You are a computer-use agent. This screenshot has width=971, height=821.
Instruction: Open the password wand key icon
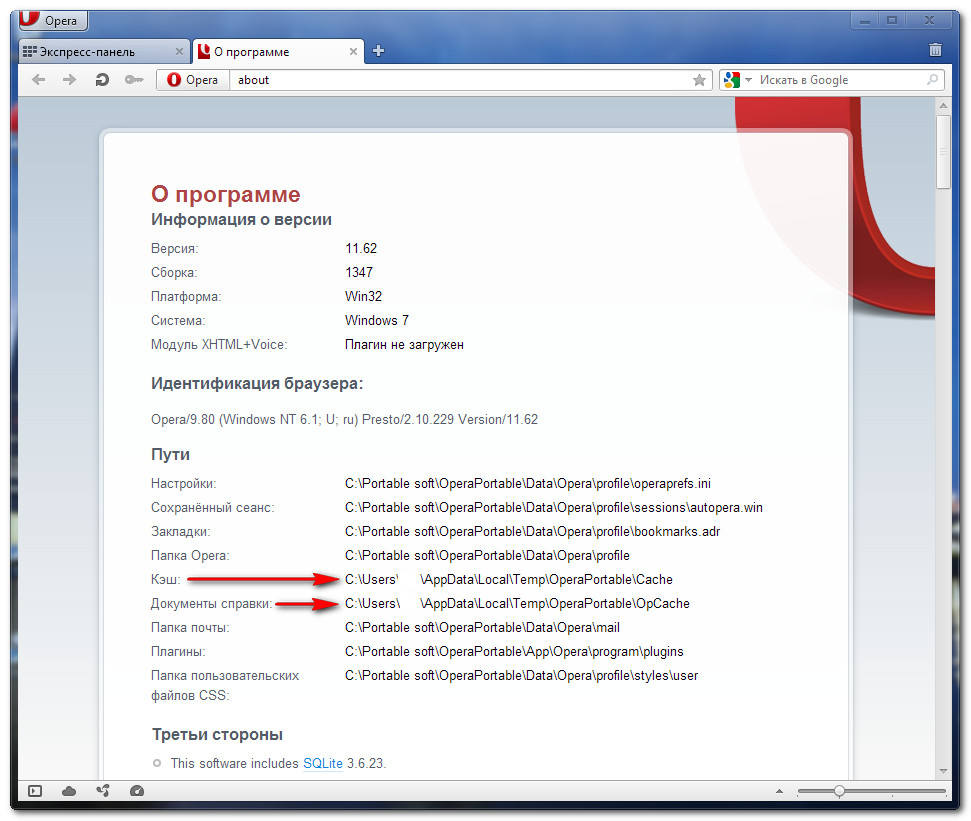tap(134, 80)
